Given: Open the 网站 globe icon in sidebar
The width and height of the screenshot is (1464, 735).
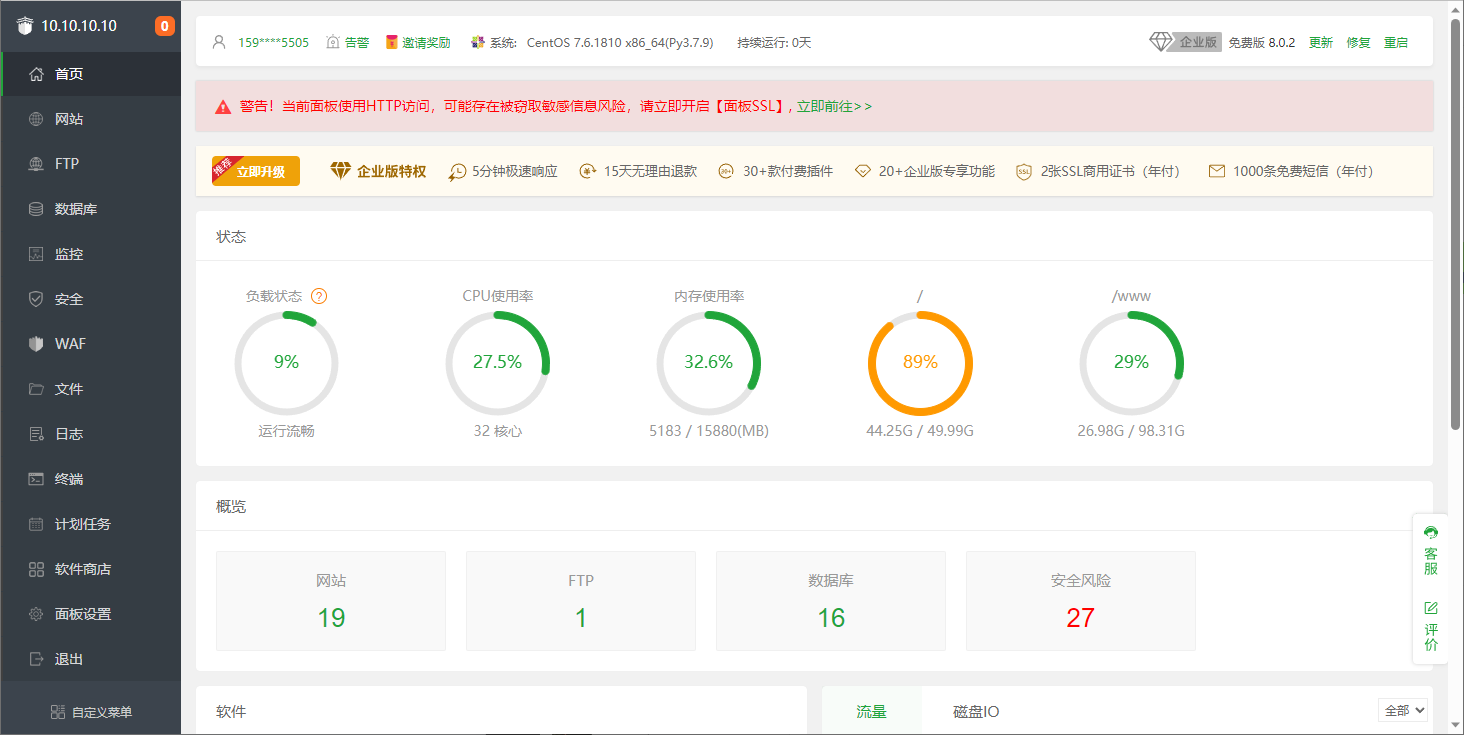Looking at the screenshot, I should click(x=37, y=119).
